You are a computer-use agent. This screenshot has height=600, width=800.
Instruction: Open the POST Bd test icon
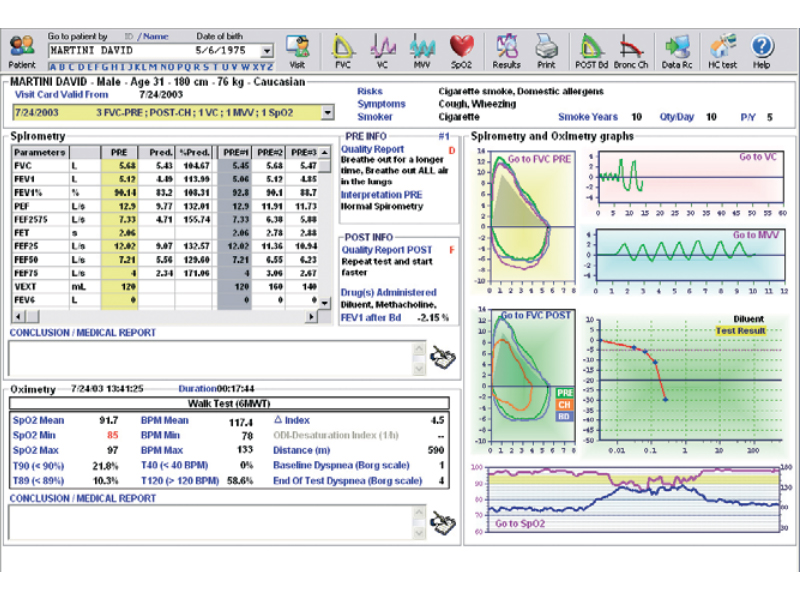click(x=591, y=51)
